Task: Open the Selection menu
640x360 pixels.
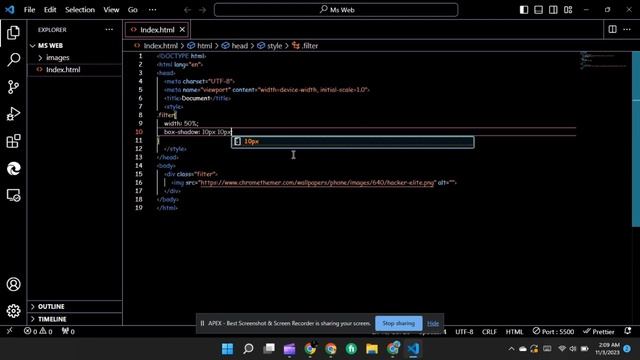Action: [80, 10]
